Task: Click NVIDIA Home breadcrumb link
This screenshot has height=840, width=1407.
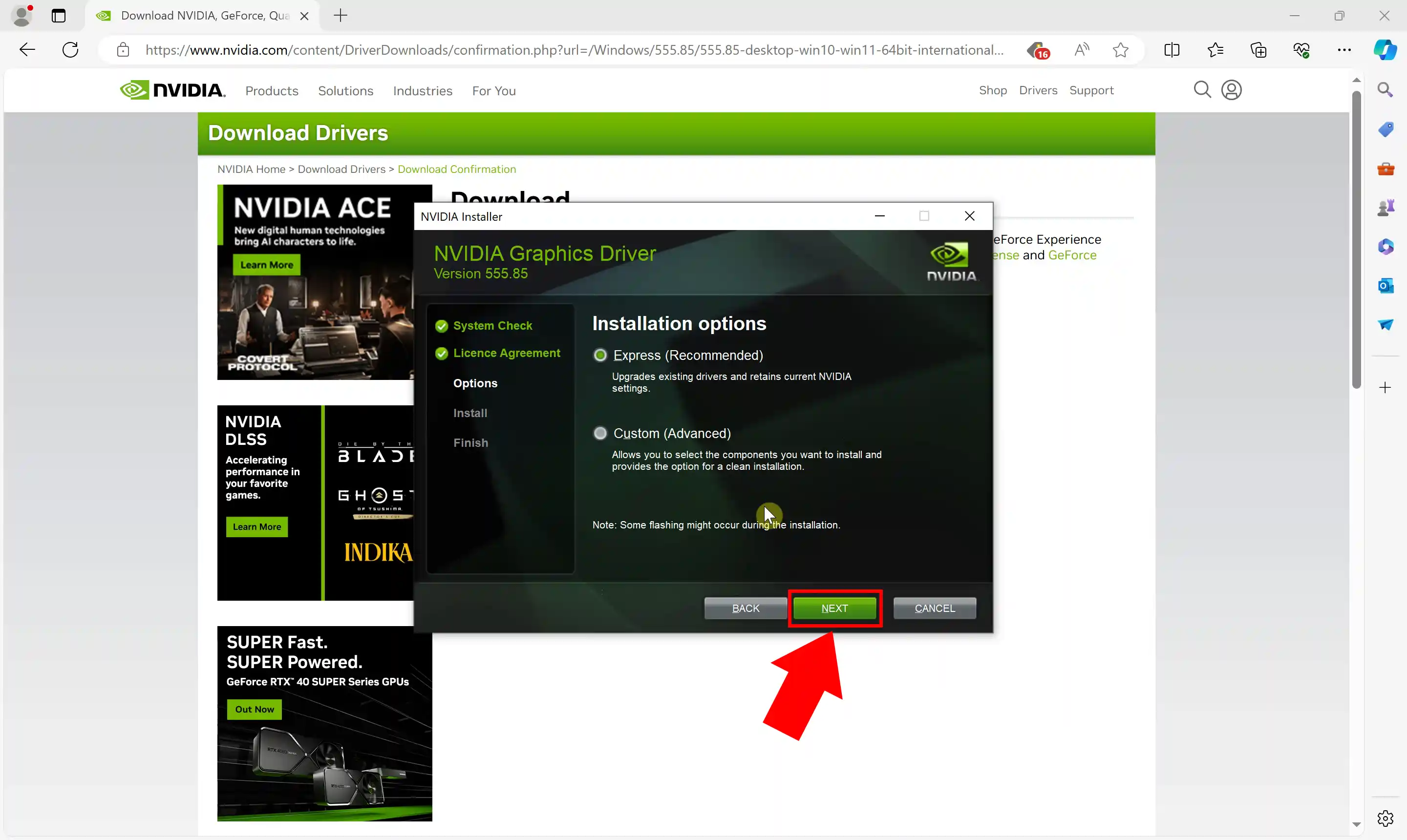Action: pos(252,168)
